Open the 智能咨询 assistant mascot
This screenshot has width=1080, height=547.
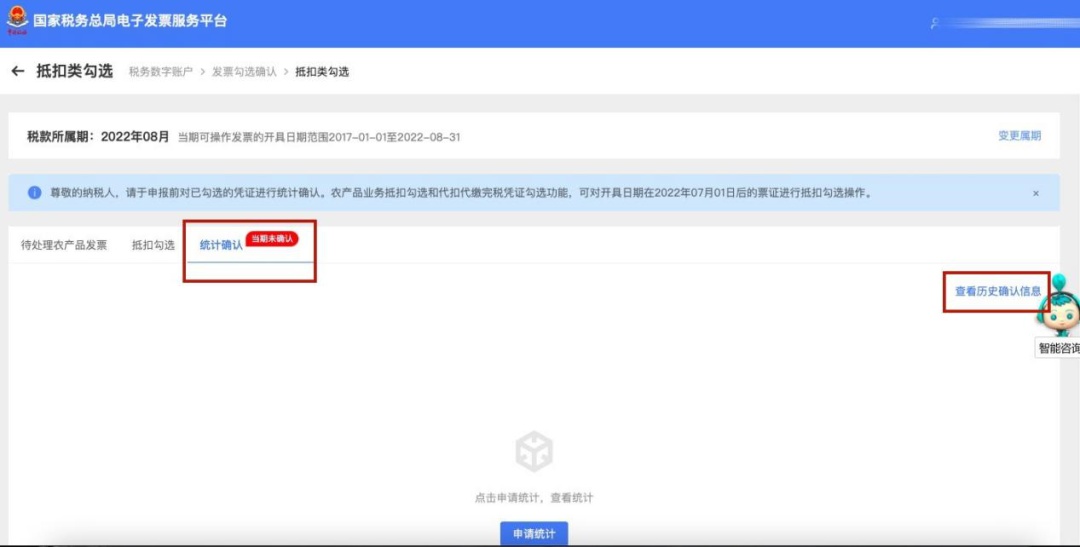[x=1059, y=307]
